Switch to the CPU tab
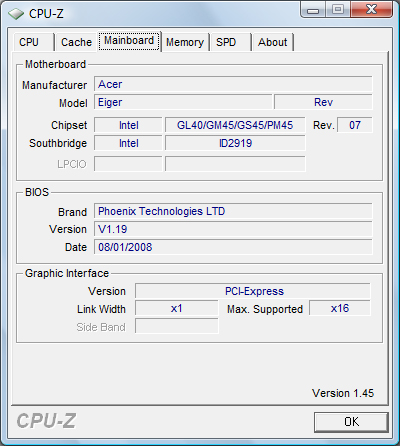This screenshot has height=446, width=400. (33, 42)
